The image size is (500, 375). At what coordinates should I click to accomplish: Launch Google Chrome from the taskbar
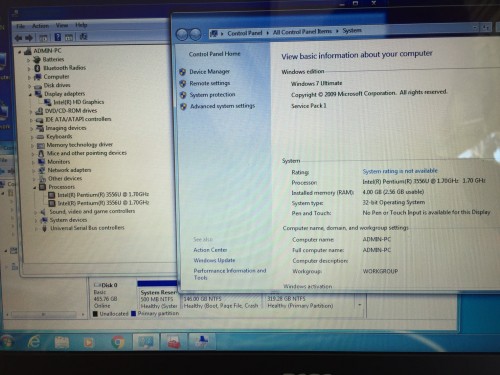coord(118,342)
